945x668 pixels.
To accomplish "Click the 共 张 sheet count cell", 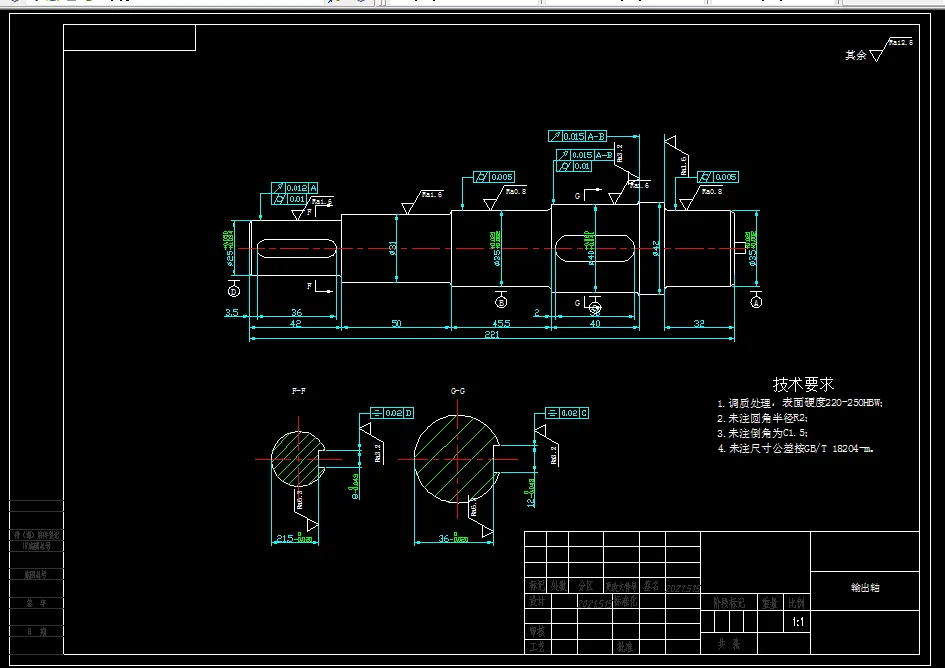I will tap(729, 644).
